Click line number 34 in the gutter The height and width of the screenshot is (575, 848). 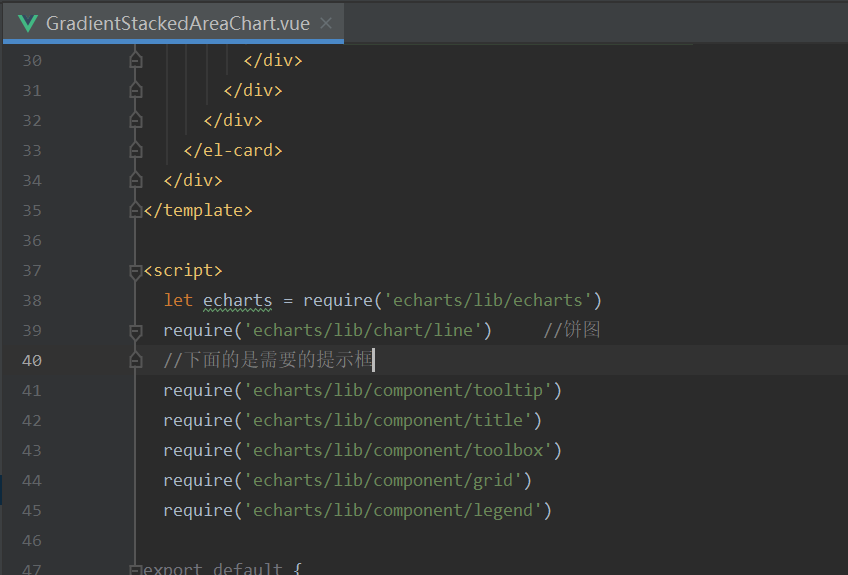tap(32, 180)
